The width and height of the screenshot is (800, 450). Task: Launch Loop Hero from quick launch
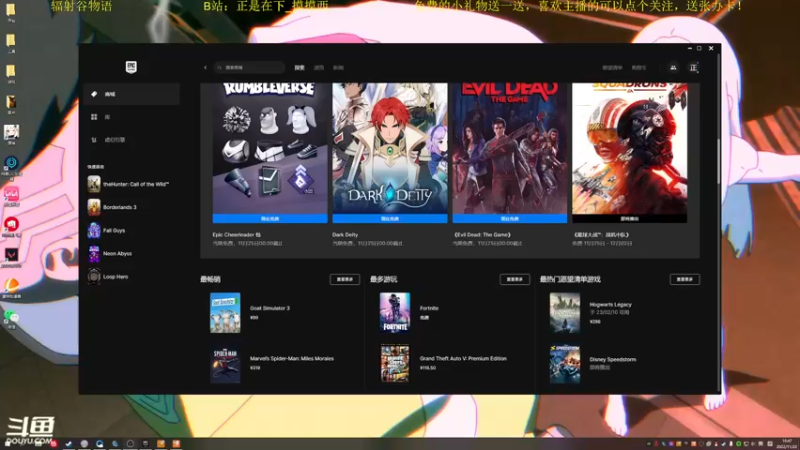point(132,277)
